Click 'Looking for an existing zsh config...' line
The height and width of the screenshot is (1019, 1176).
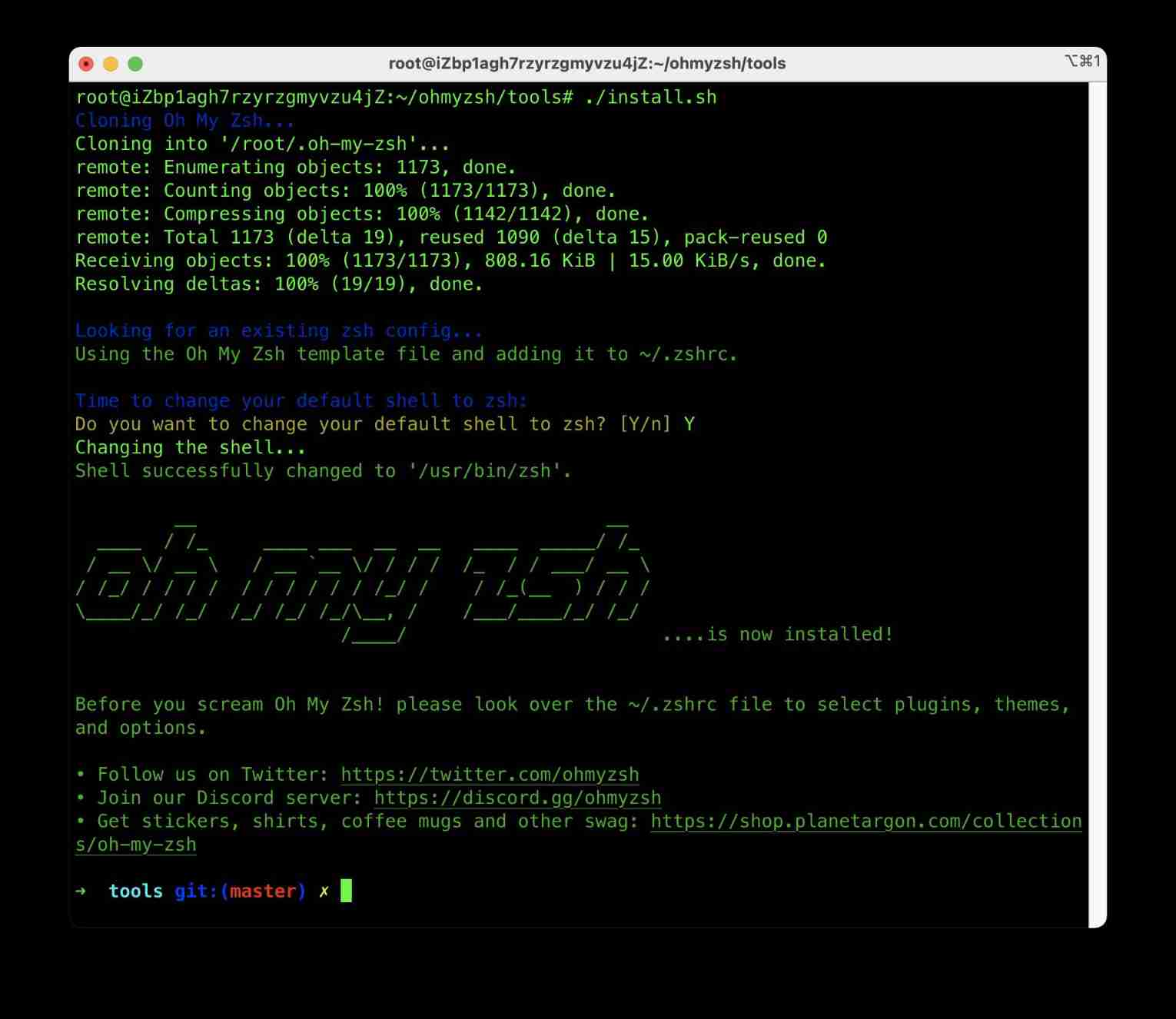[279, 330]
